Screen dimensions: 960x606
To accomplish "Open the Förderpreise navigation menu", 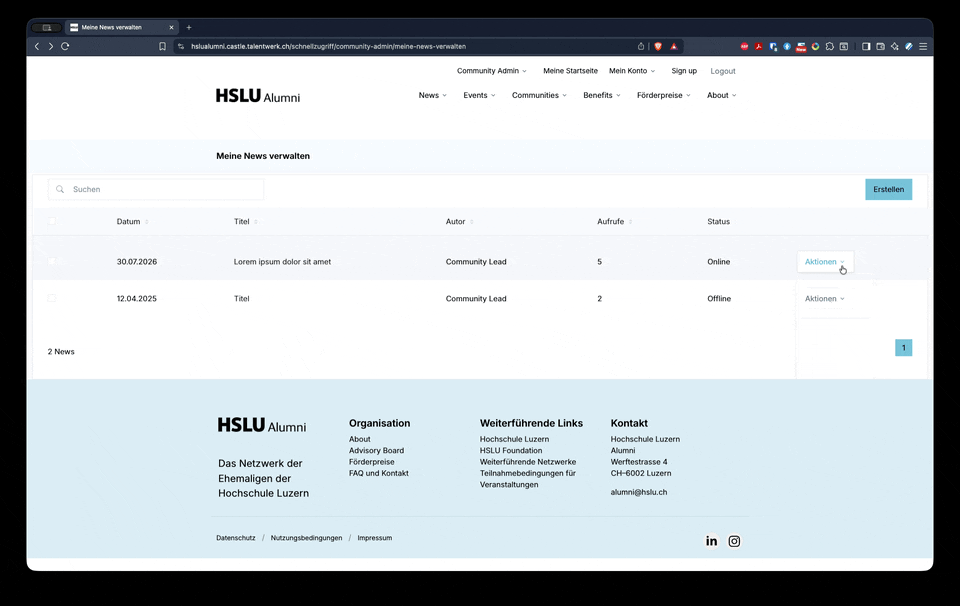I will pyautogui.click(x=663, y=95).
